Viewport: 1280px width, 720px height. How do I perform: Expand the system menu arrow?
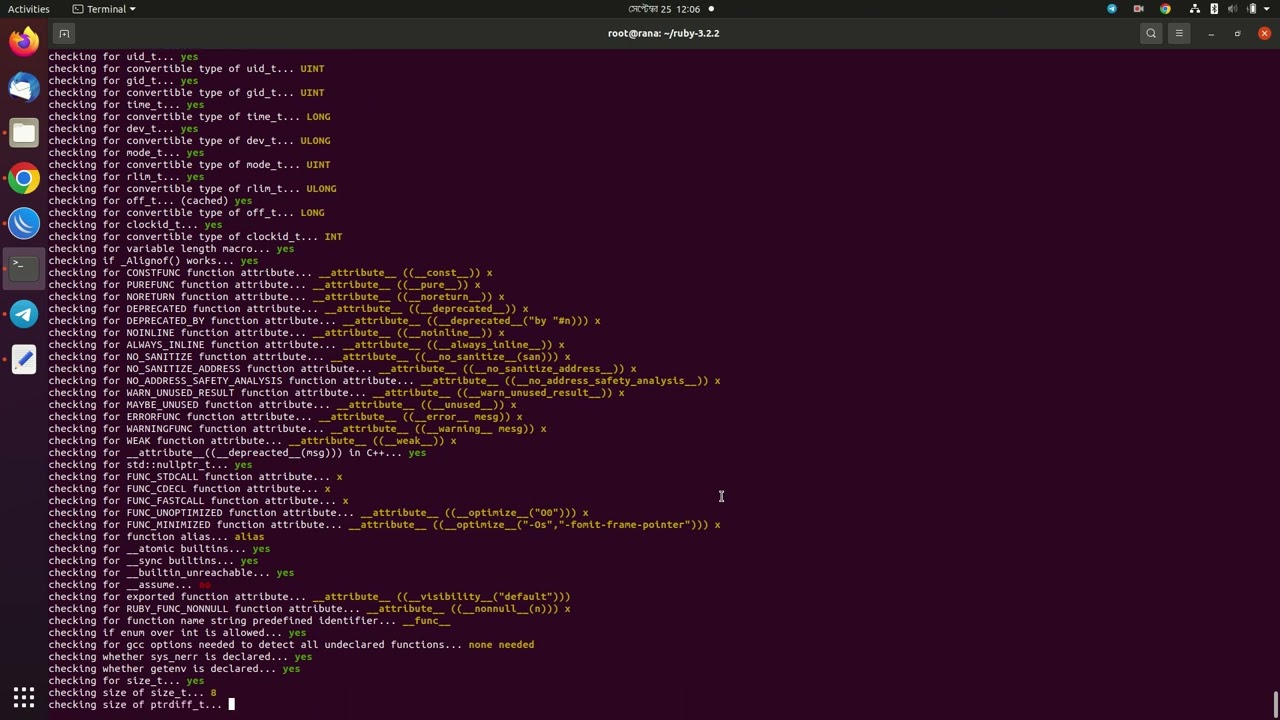(x=1267, y=9)
